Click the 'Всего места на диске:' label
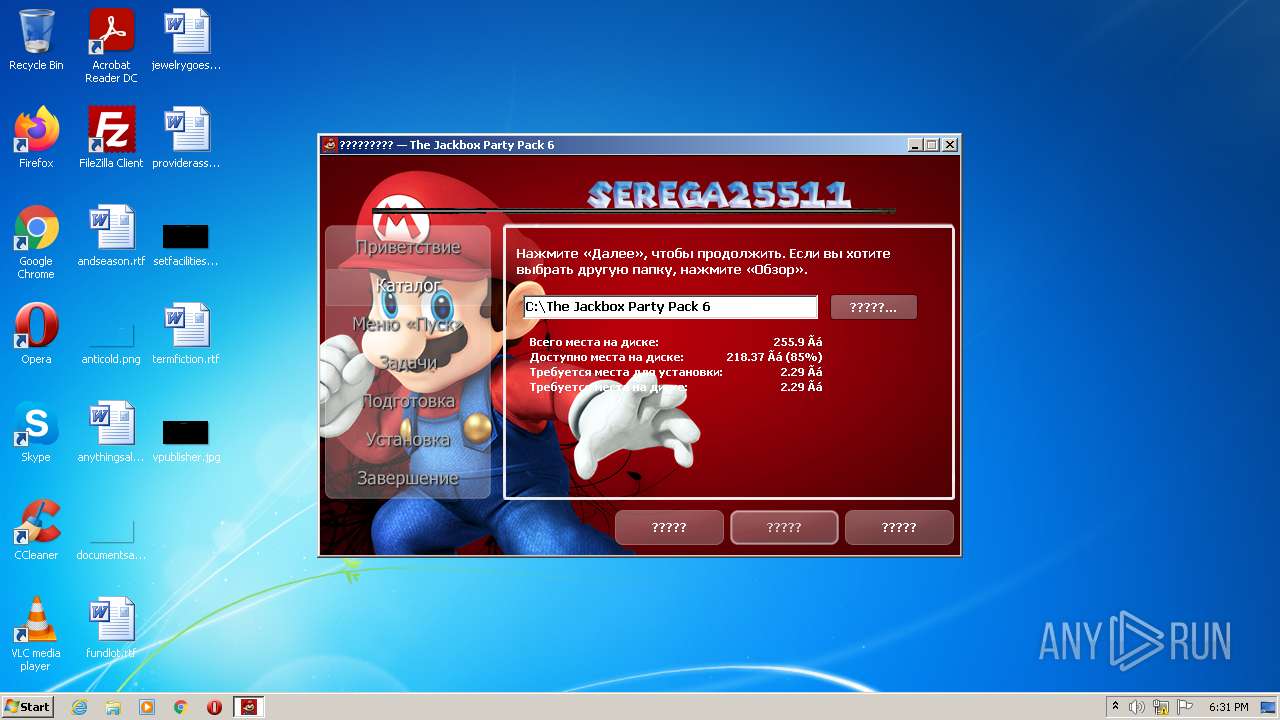Viewport: 1280px width, 720px height. 594,342
